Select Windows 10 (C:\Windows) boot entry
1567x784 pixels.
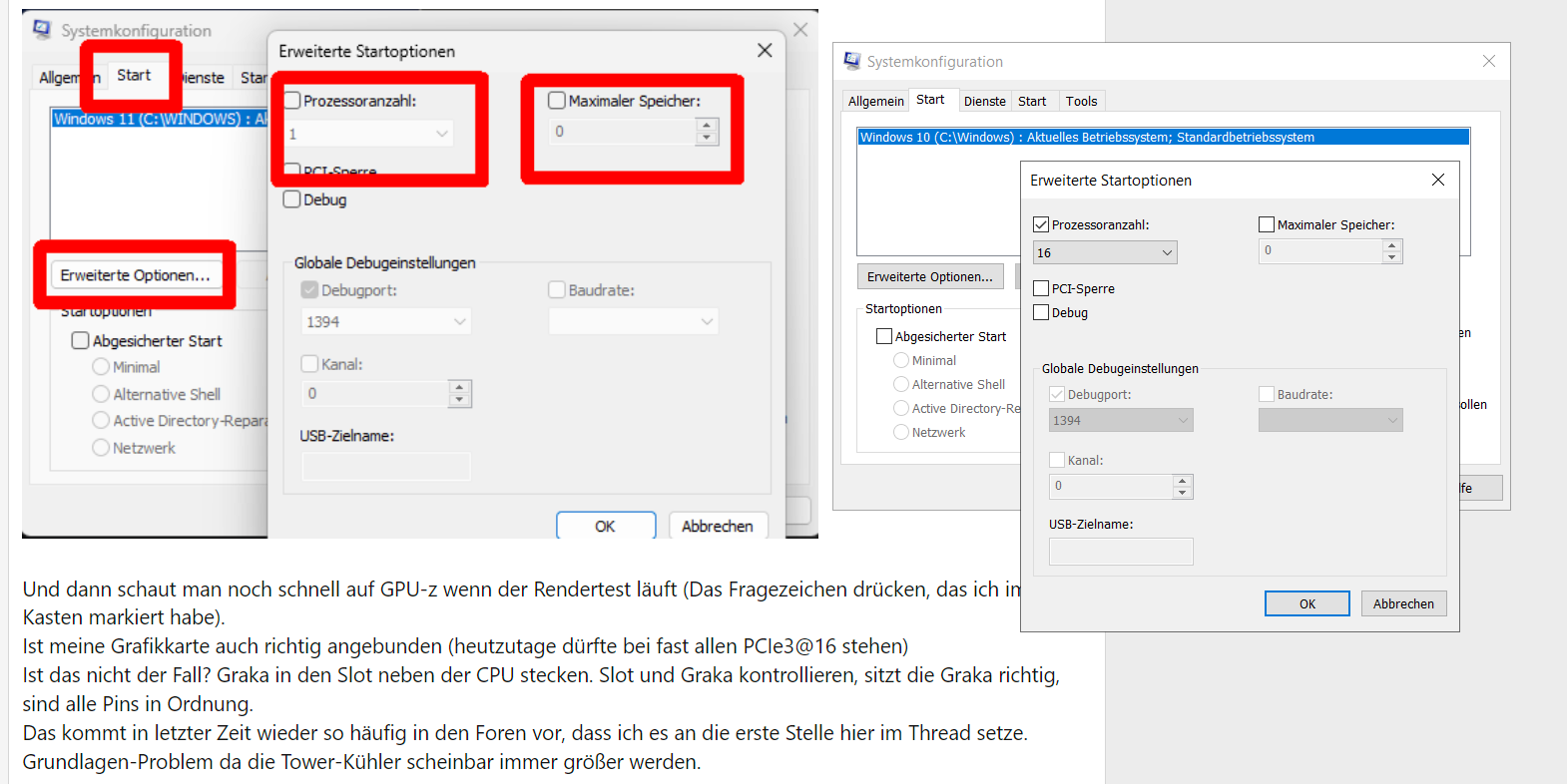[x=1164, y=137]
